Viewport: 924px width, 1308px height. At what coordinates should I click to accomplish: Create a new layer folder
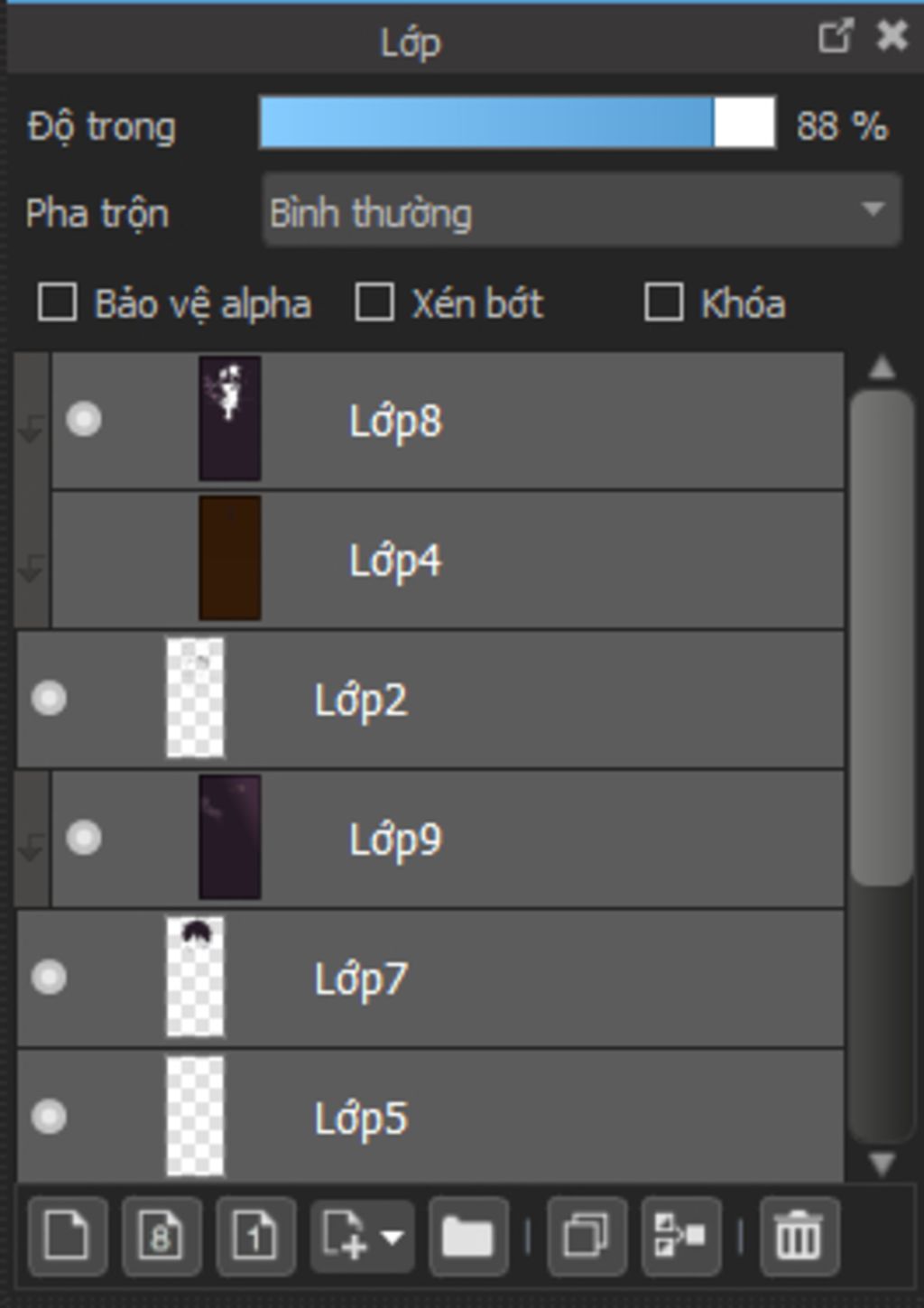467,1236
